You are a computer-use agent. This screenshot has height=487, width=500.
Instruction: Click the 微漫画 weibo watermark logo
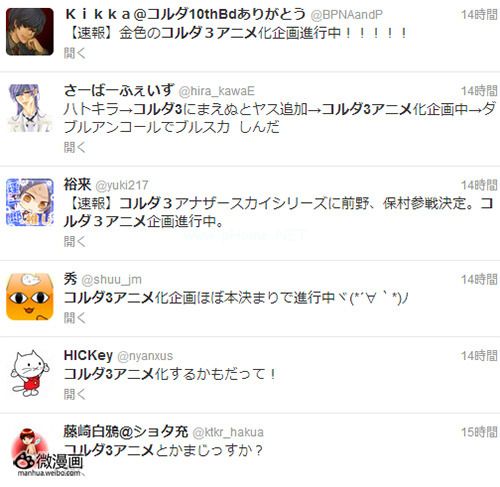tap(48, 464)
